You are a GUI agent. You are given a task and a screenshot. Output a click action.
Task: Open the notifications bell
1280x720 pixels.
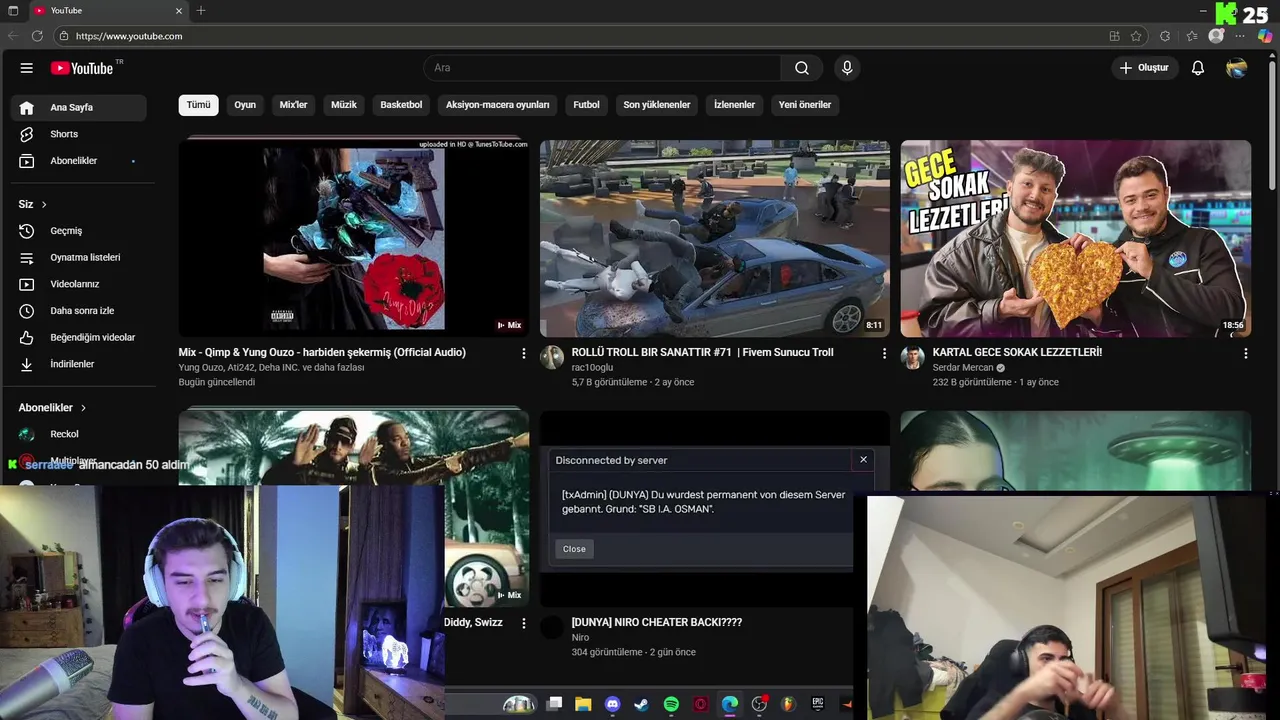[x=1197, y=68]
